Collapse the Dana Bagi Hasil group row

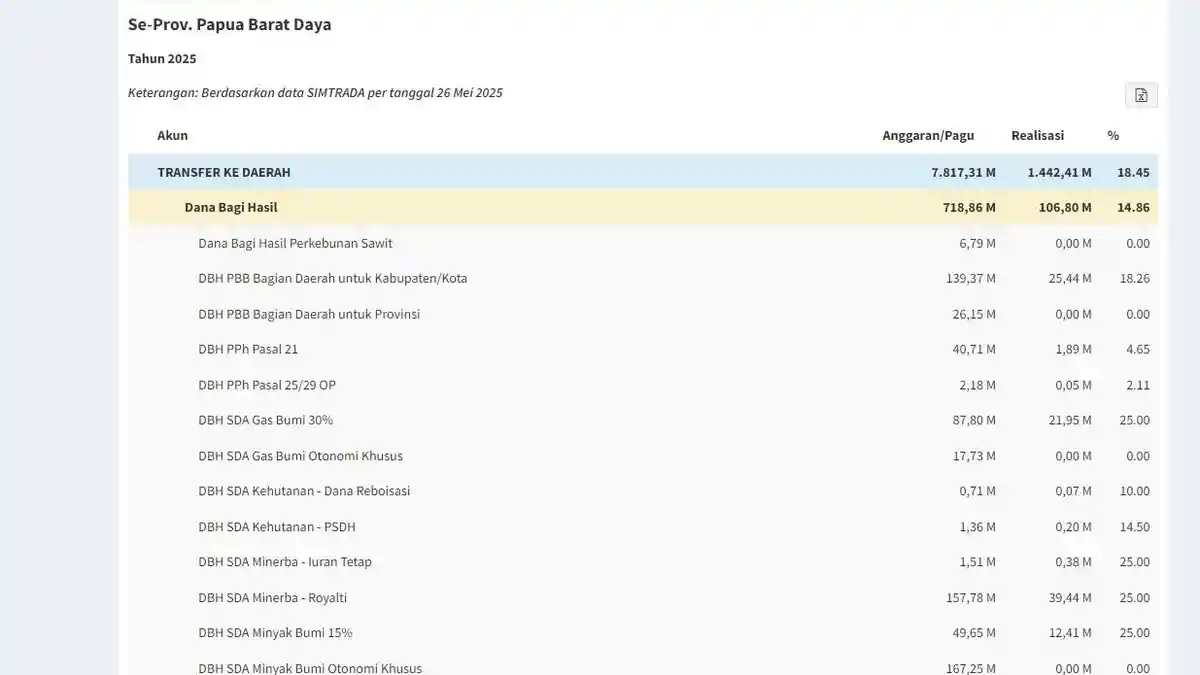[x=643, y=207]
